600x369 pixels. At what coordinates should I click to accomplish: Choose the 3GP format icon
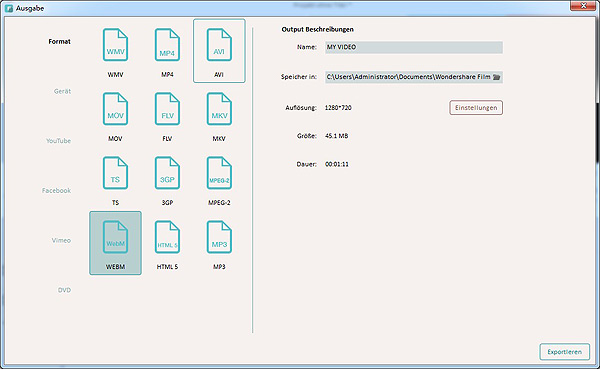[167, 173]
